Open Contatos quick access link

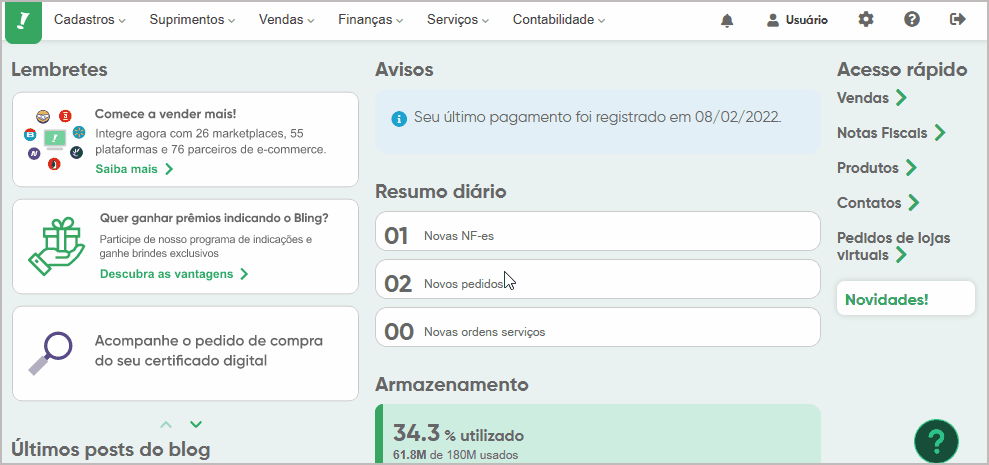[869, 203]
